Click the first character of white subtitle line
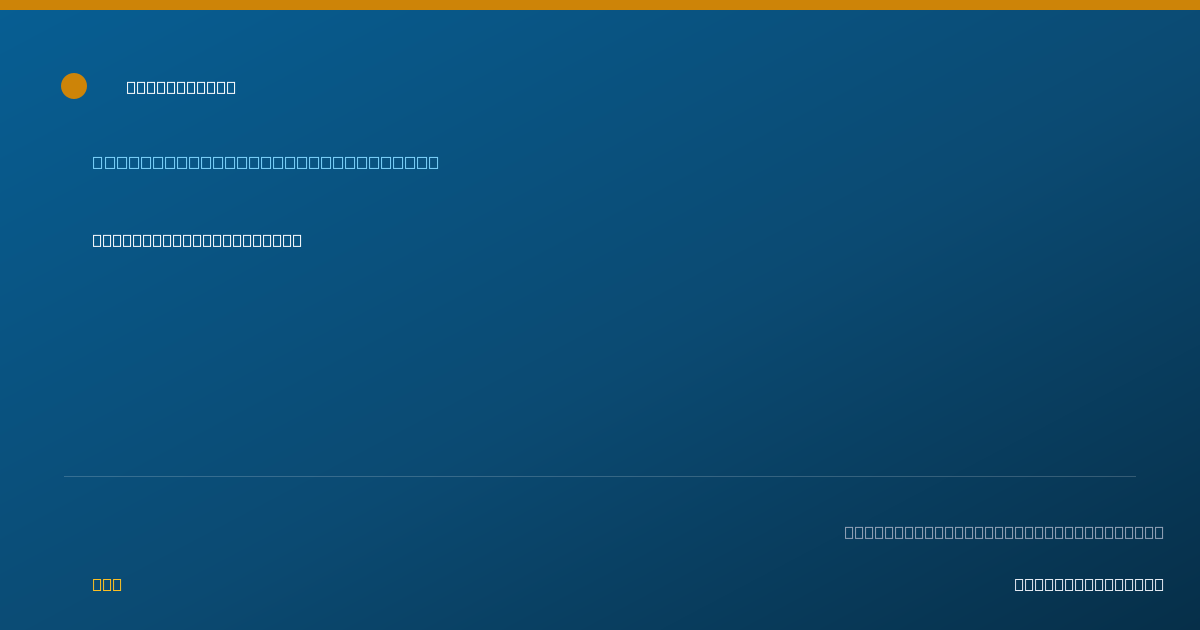The image size is (1200, 630). pyautogui.click(x=97, y=240)
